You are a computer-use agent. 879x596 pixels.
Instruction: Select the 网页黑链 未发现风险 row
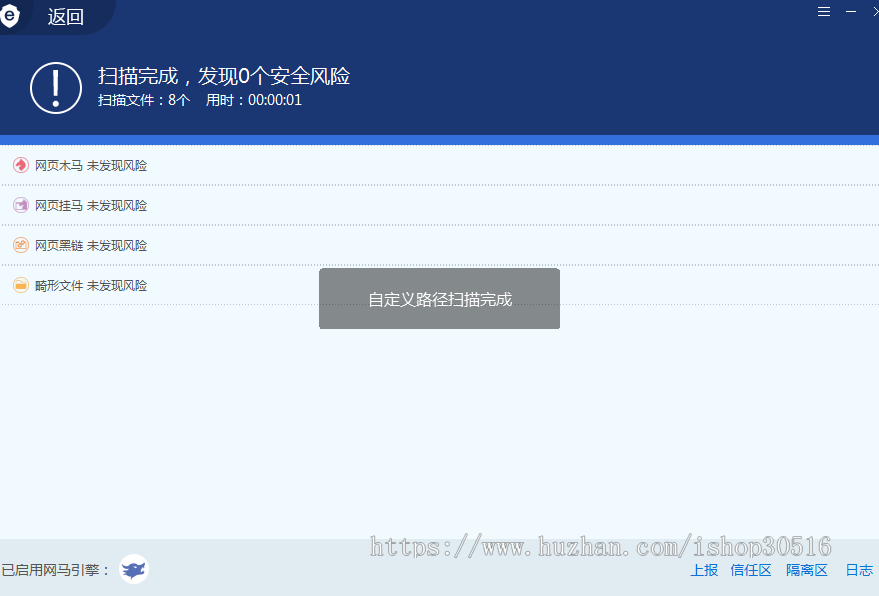pos(440,245)
